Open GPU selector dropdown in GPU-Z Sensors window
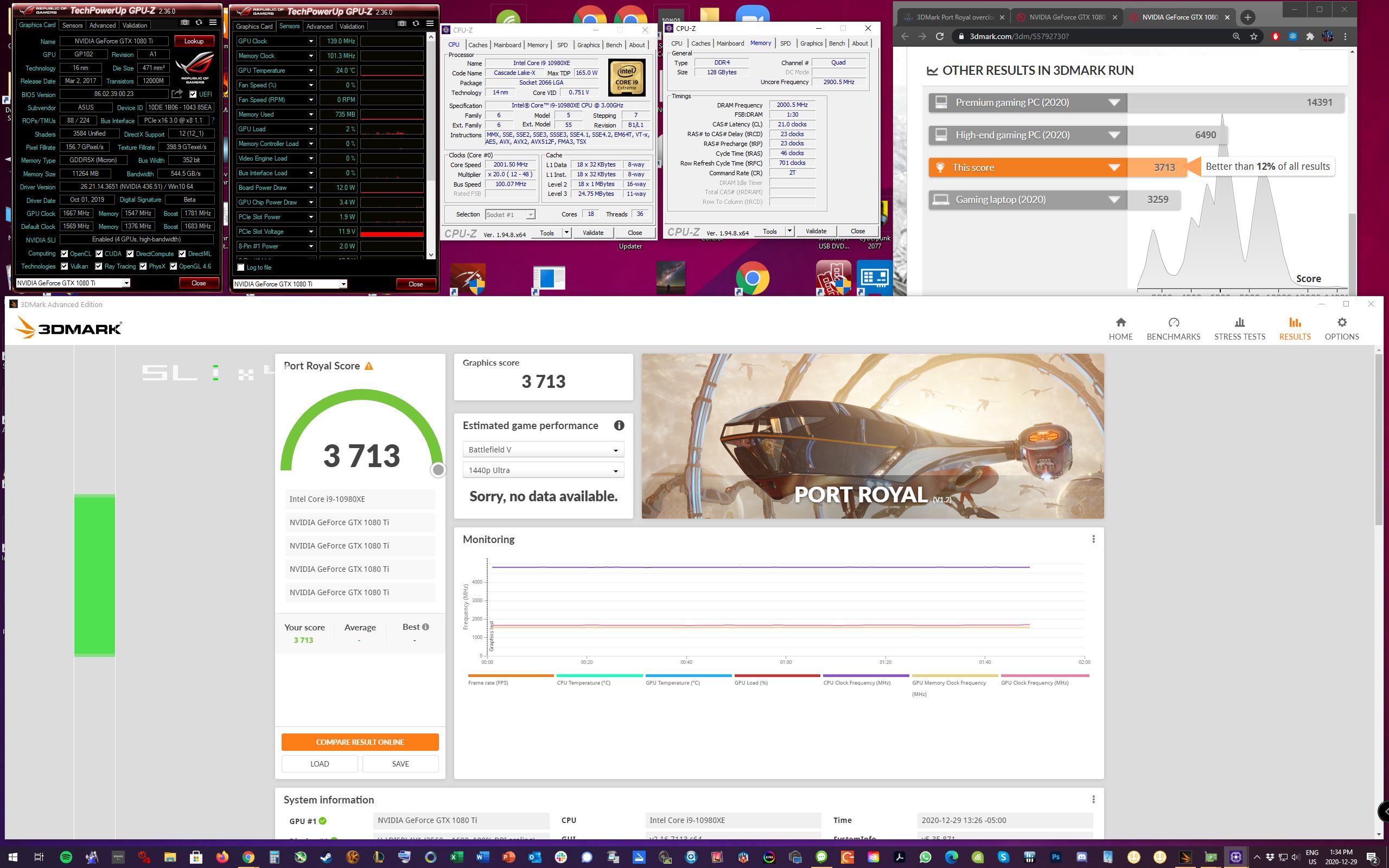The image size is (1389, 868). [290, 284]
